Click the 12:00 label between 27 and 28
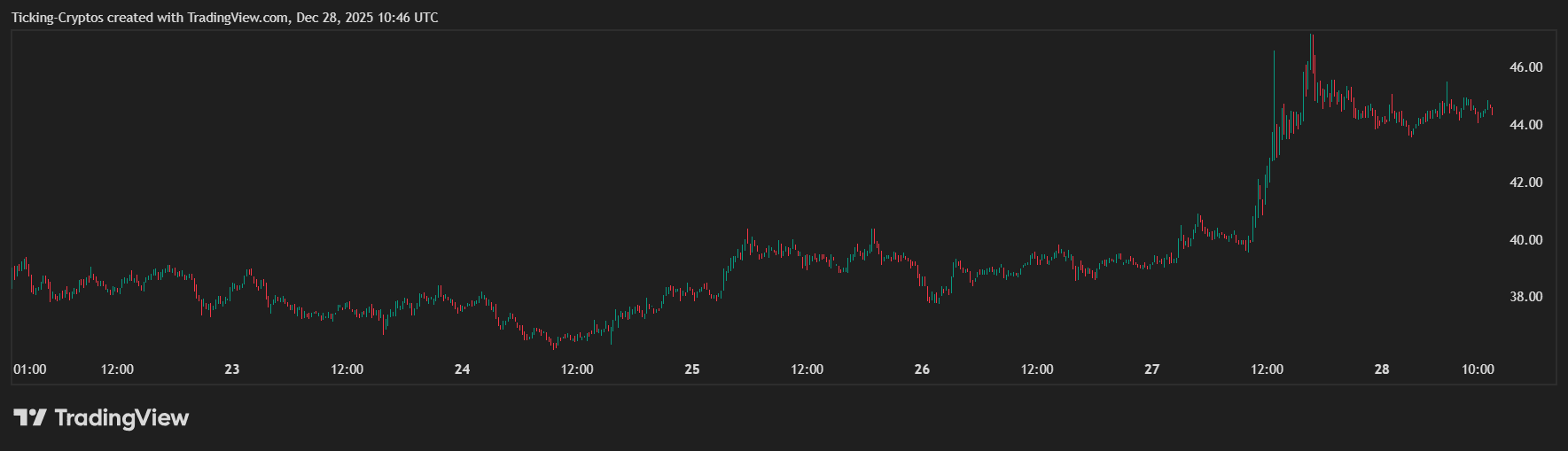This screenshot has height=451, width=1568. [1267, 369]
